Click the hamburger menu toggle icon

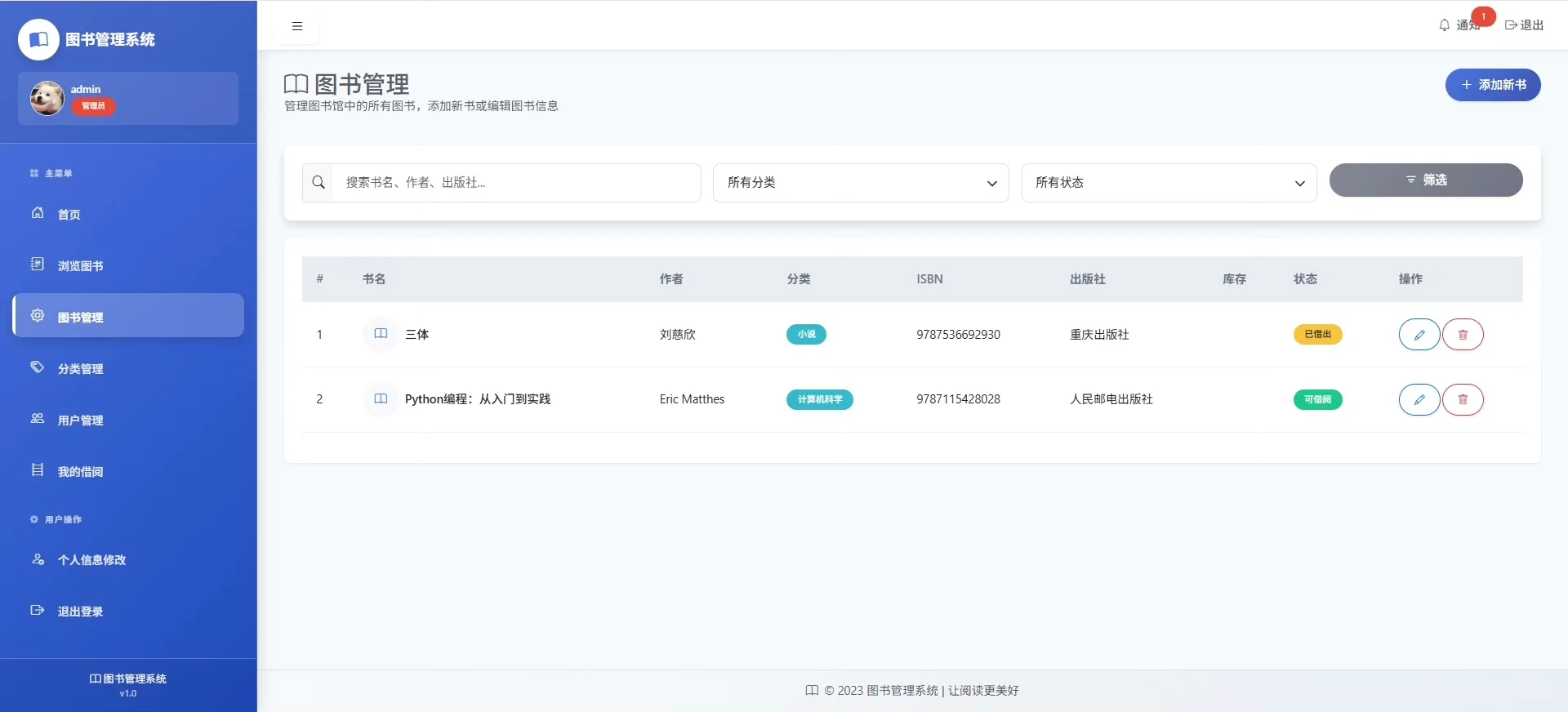(x=297, y=26)
